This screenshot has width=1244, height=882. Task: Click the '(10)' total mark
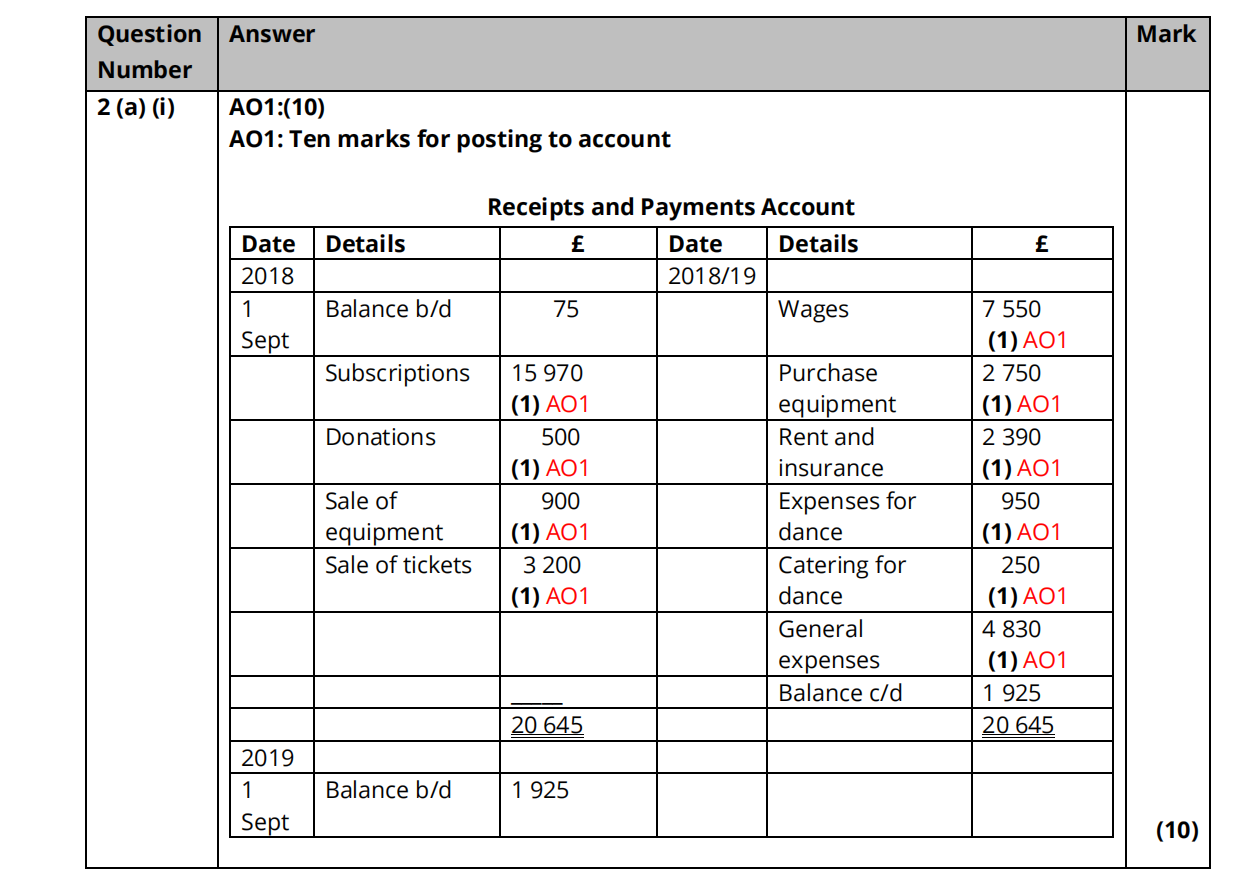(1176, 830)
